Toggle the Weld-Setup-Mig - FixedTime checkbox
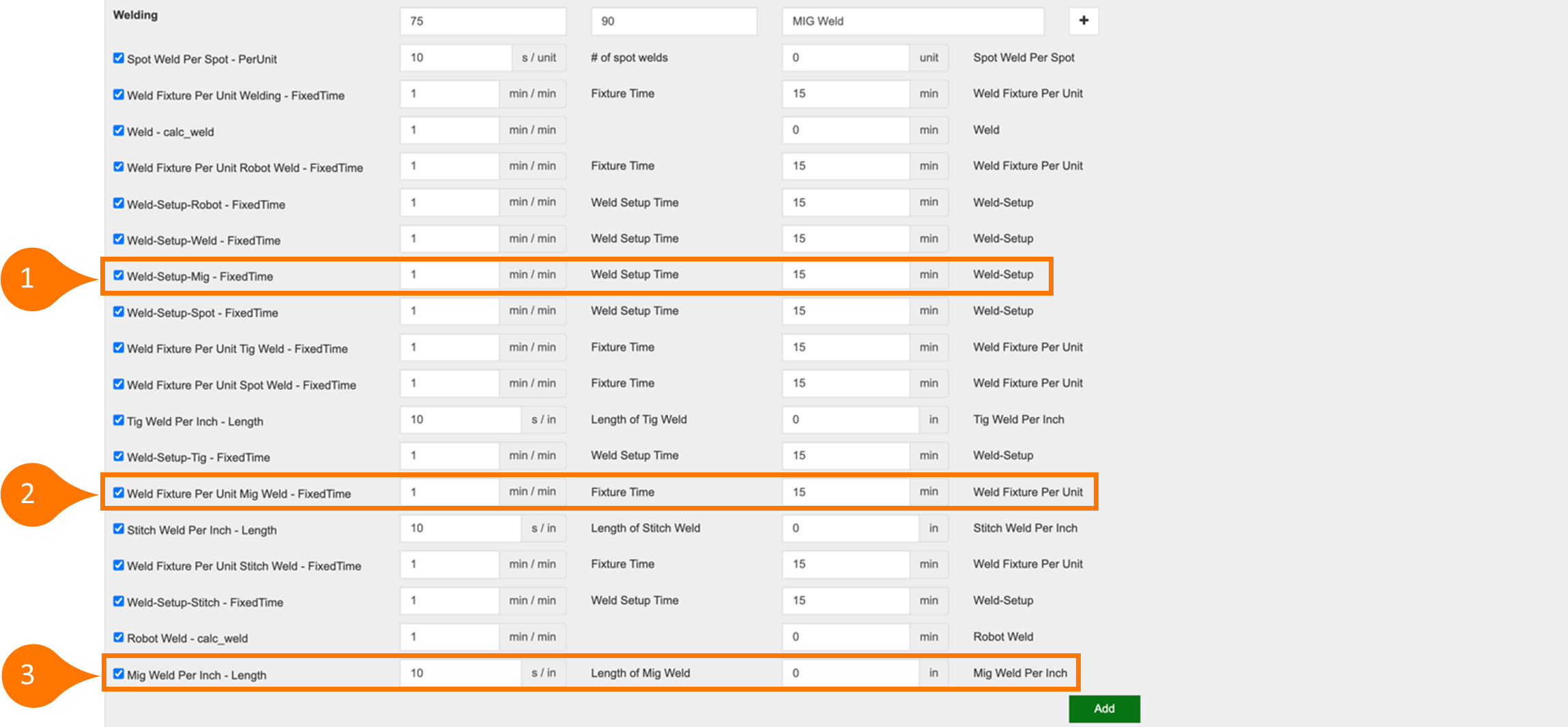This screenshot has width=1568, height=727. click(119, 275)
